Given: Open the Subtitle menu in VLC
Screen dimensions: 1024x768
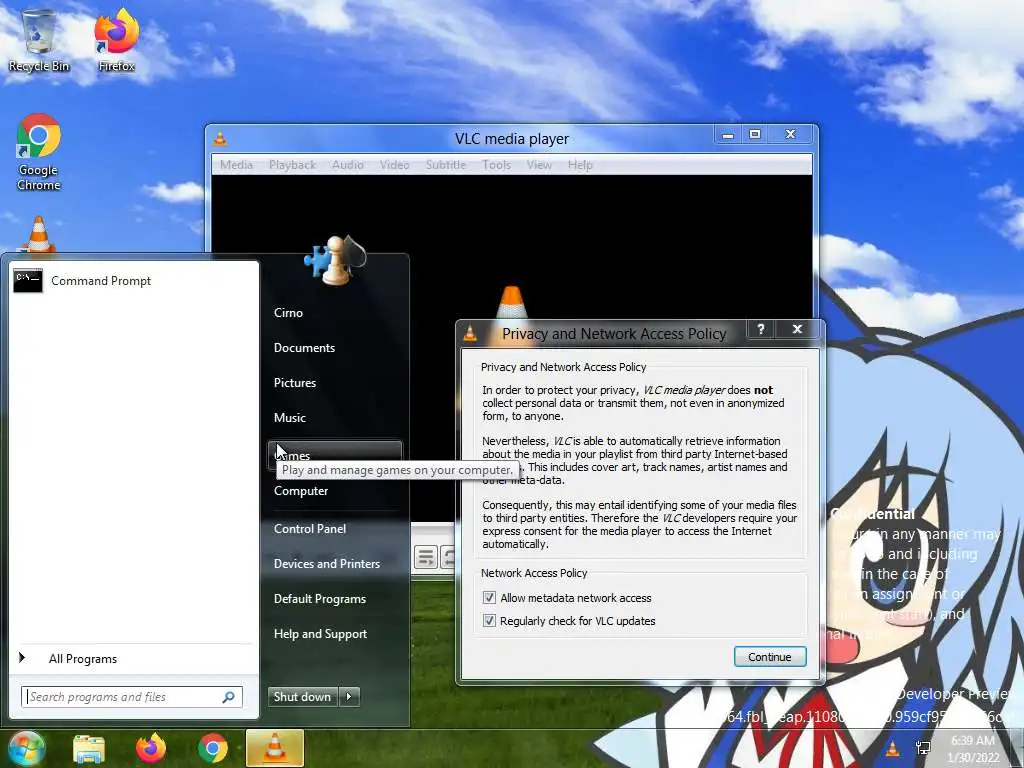Looking at the screenshot, I should coord(445,165).
